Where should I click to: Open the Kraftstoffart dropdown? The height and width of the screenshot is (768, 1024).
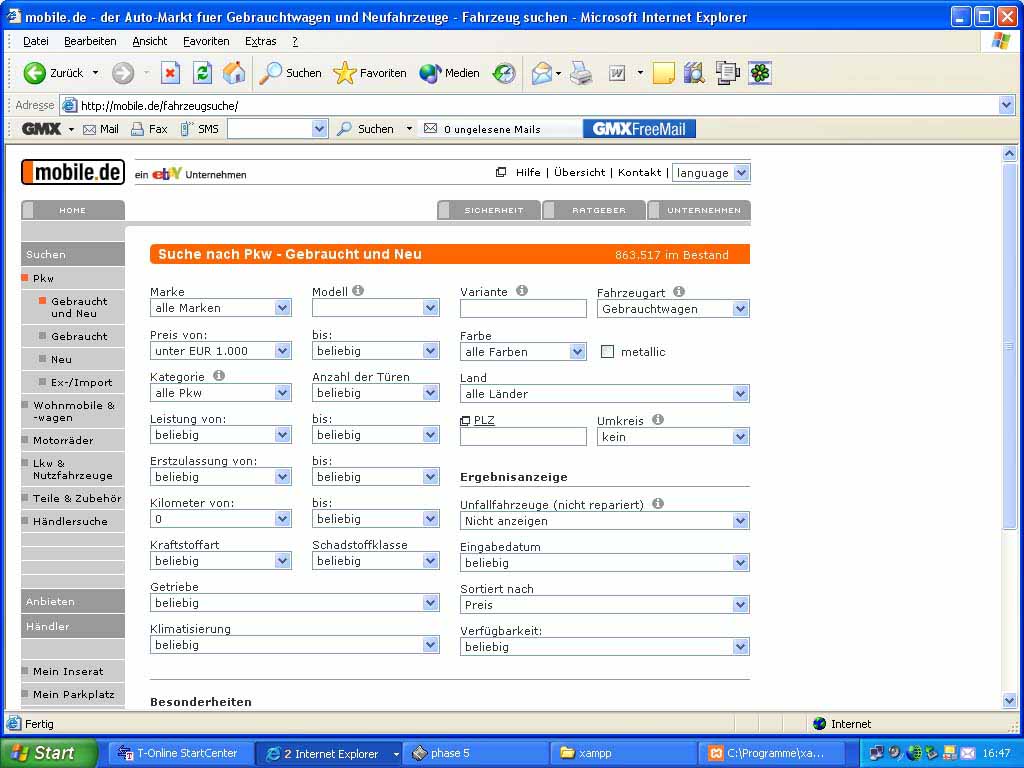click(220, 561)
